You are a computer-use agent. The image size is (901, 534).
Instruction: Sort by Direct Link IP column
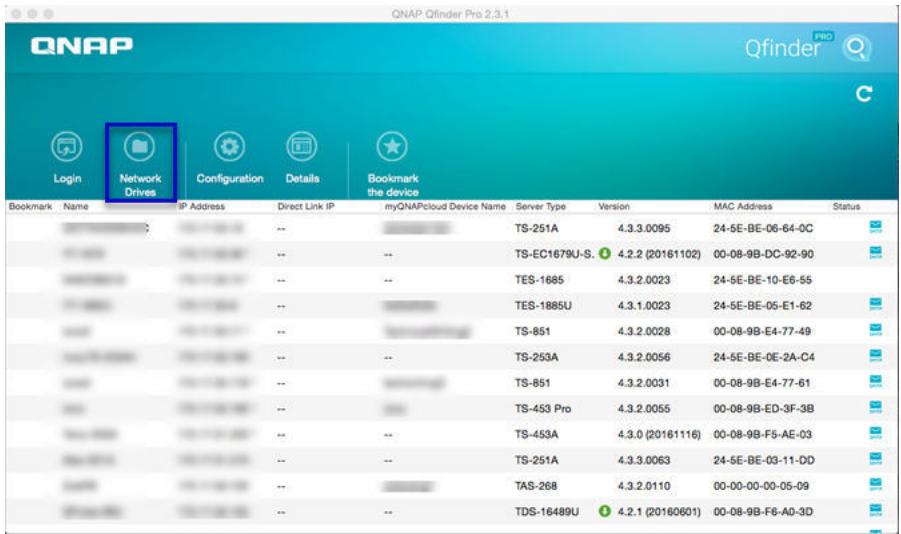pos(306,206)
